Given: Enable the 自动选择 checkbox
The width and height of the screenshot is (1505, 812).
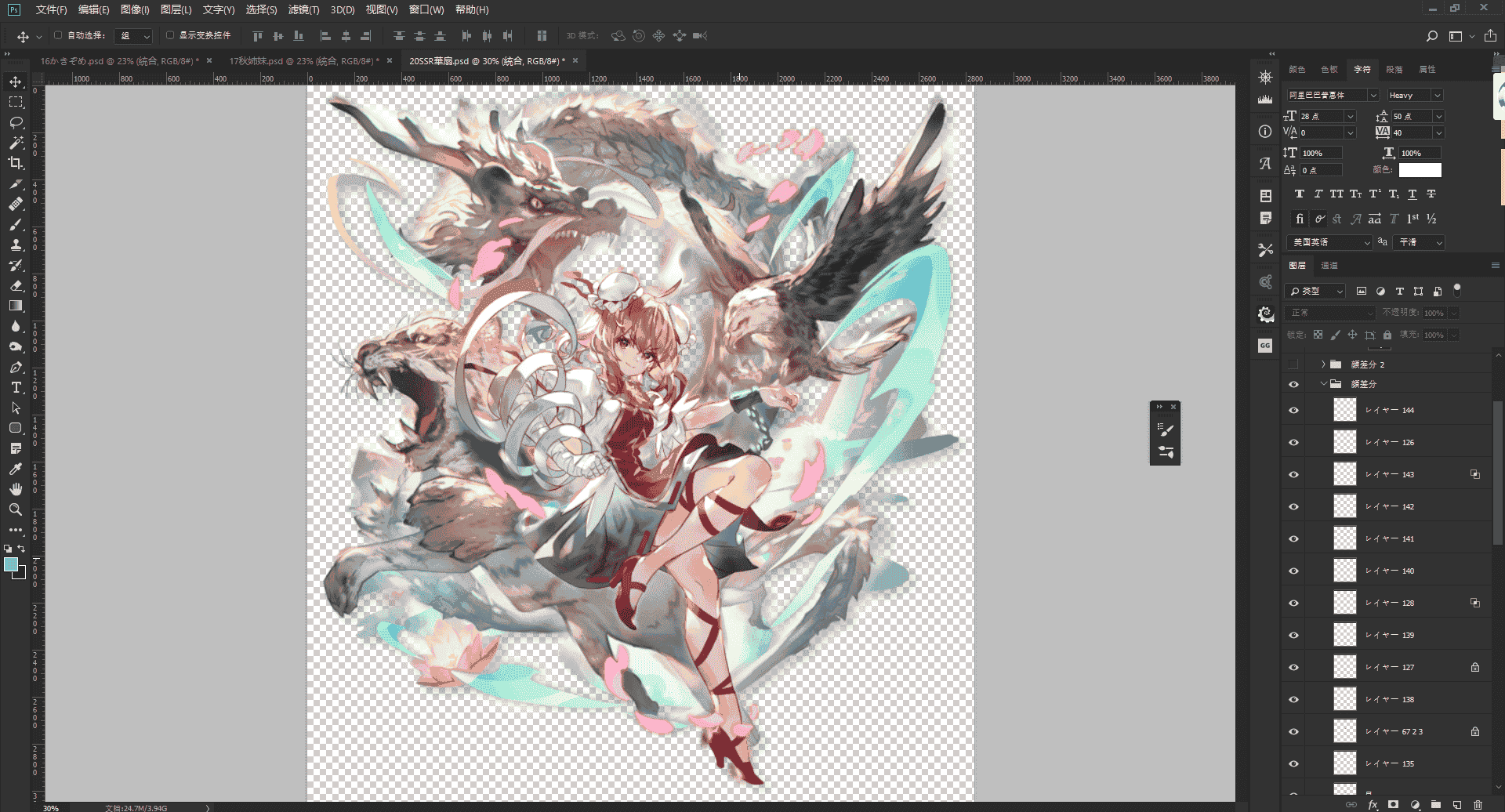Looking at the screenshot, I should (58, 35).
